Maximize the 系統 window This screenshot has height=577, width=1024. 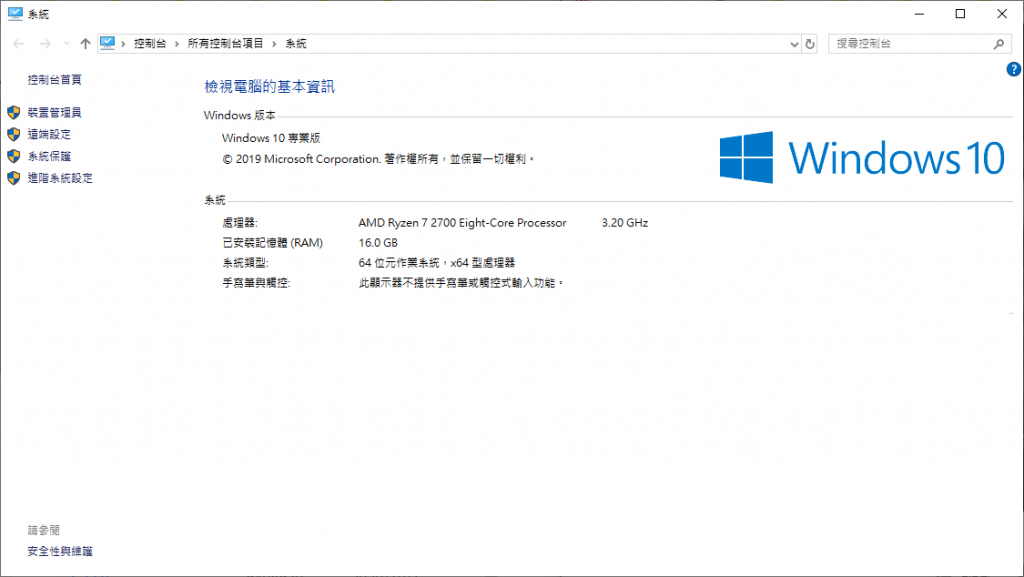(x=960, y=14)
